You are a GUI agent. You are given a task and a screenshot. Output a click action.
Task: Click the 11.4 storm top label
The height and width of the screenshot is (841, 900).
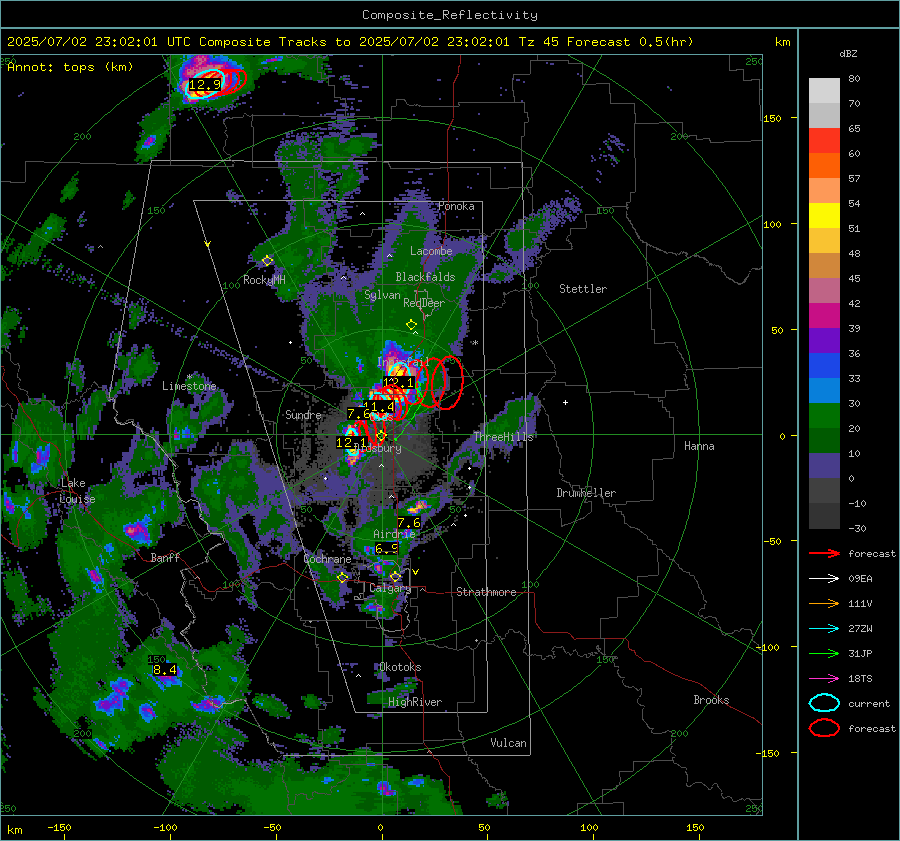(x=379, y=407)
